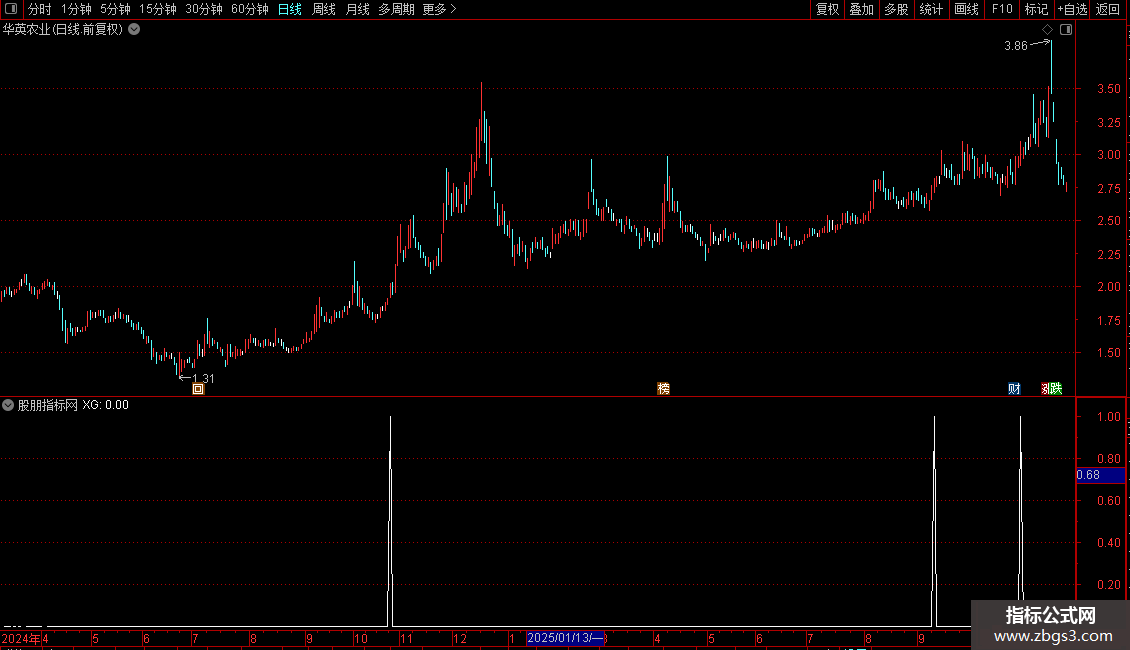
Task: Click the panel layout icon at top-left
Action: click(x=11, y=9)
